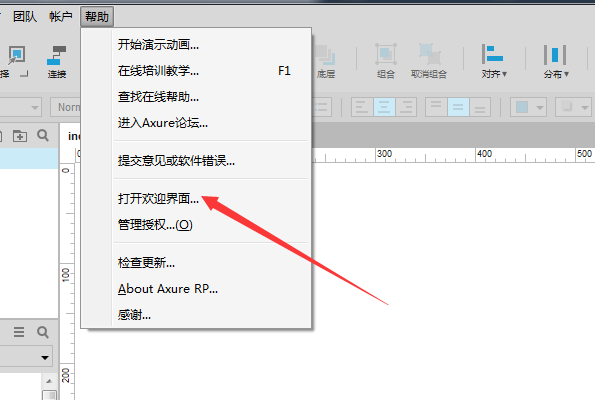Toggle middle vertical alignment button
Image resolution: width=595 pixels, height=400 pixels.
point(458,107)
